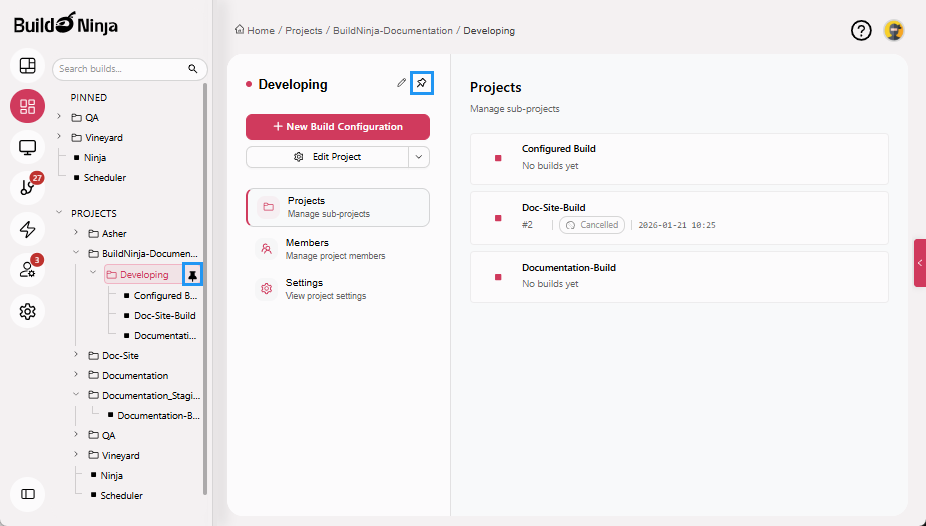
Task: Select Ninja under PROJECTS
Action: pyautogui.click(x=106, y=475)
